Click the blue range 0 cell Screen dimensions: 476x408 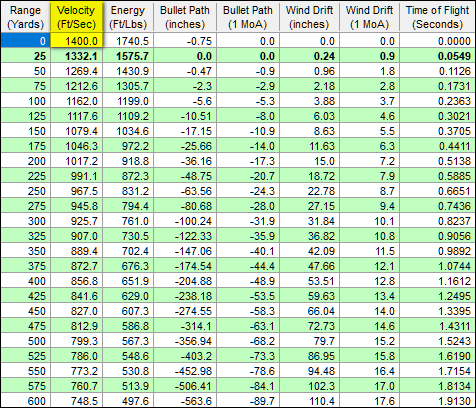point(26,41)
